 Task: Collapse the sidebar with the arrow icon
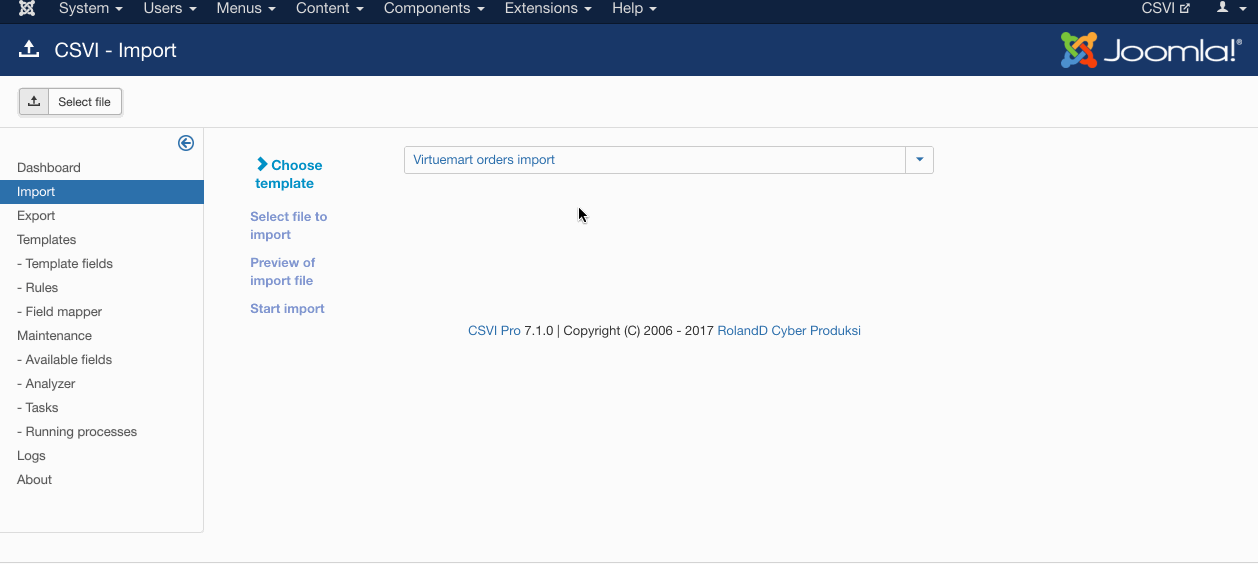tap(186, 143)
